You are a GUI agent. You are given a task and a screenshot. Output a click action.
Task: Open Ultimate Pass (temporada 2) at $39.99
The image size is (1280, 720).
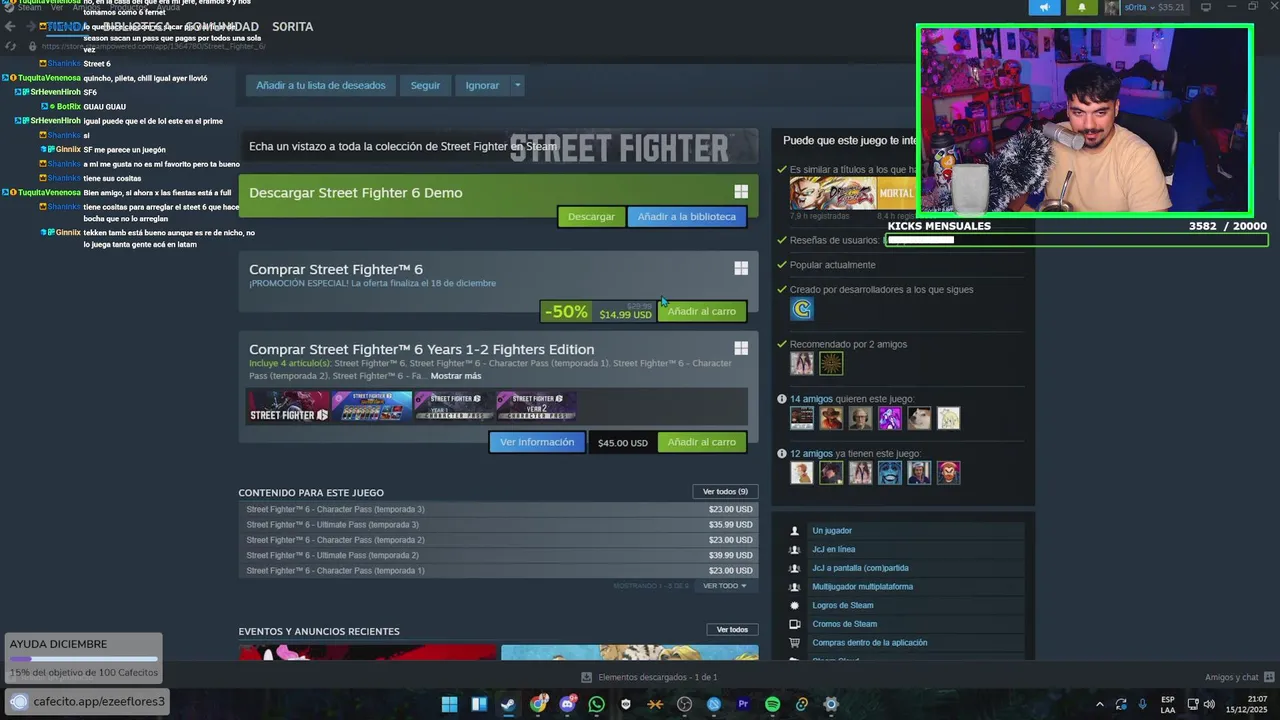[499, 555]
